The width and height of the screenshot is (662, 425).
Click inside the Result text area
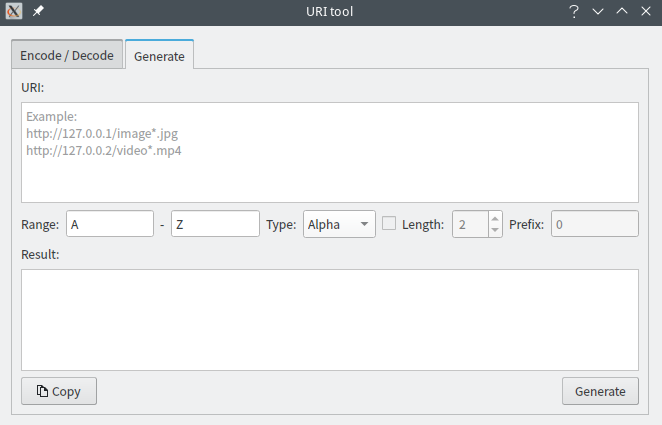coord(330,320)
